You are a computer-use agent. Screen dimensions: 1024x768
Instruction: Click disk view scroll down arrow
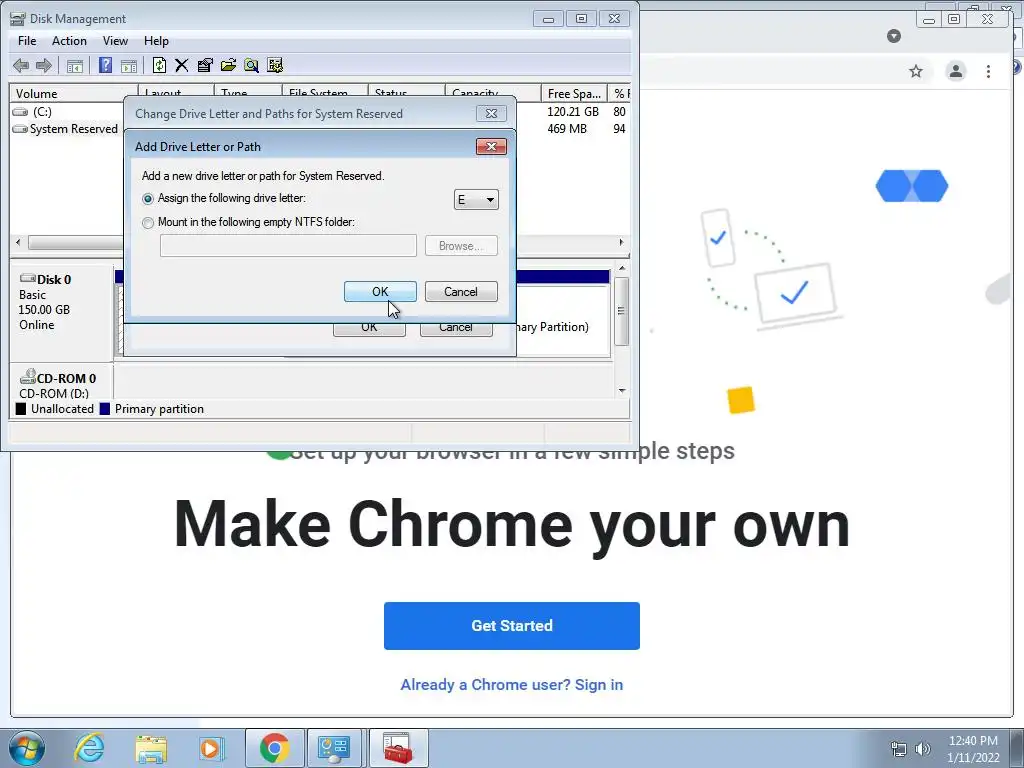pos(622,391)
